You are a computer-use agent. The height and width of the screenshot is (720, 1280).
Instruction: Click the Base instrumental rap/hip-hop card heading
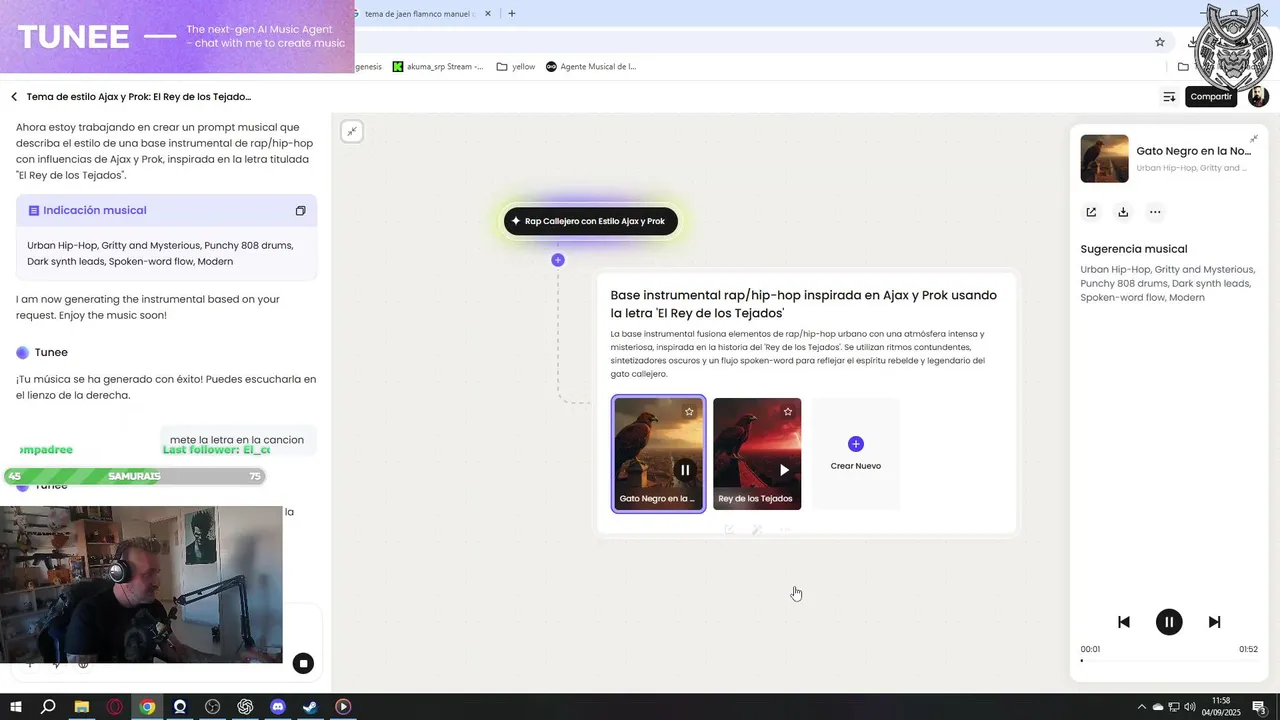tap(804, 304)
